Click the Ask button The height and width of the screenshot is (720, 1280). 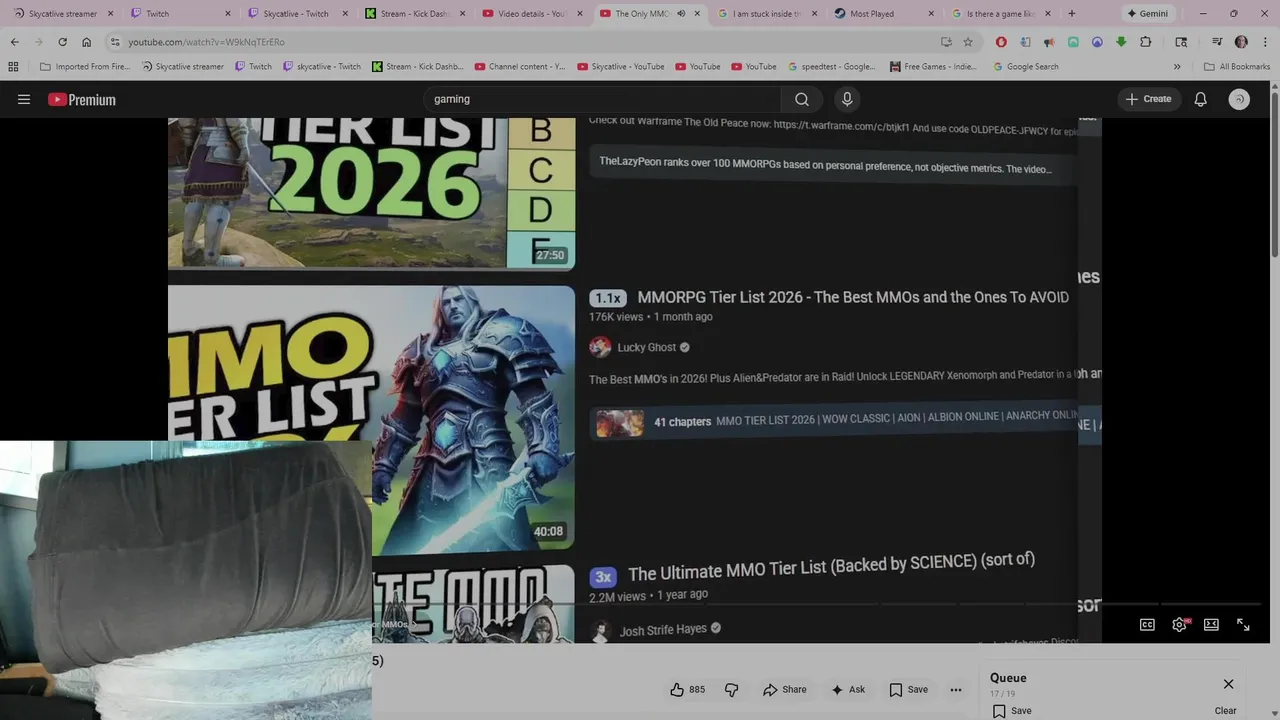(x=847, y=689)
